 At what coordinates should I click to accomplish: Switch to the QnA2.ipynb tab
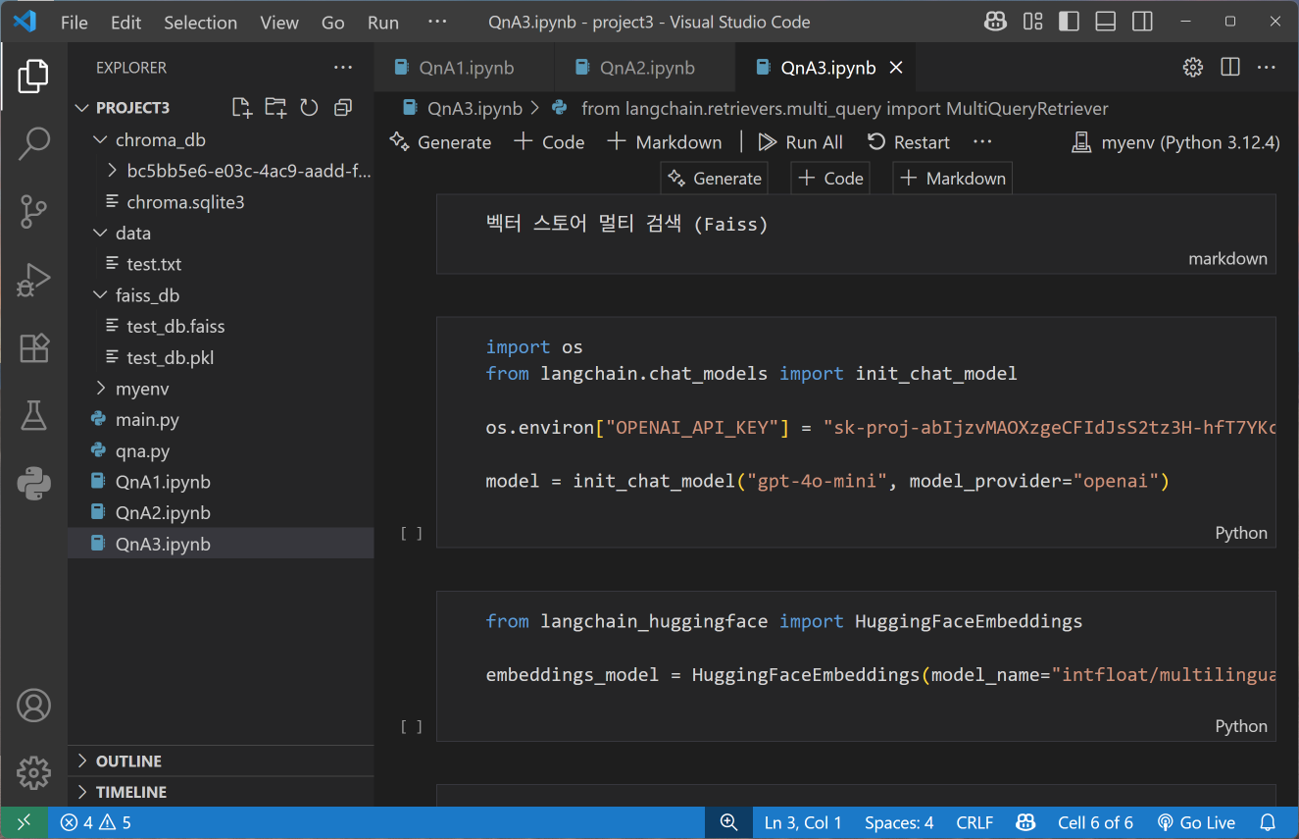pyautogui.click(x=645, y=68)
